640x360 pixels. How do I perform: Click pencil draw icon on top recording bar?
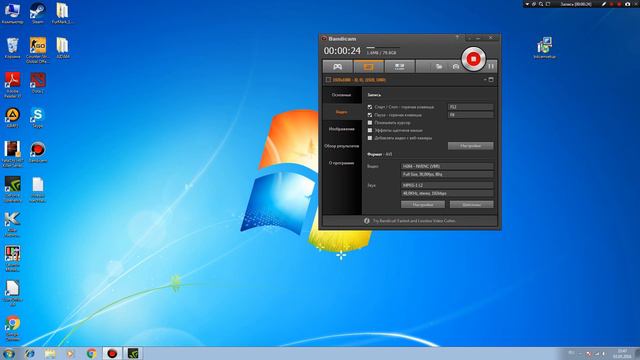[604, 4]
